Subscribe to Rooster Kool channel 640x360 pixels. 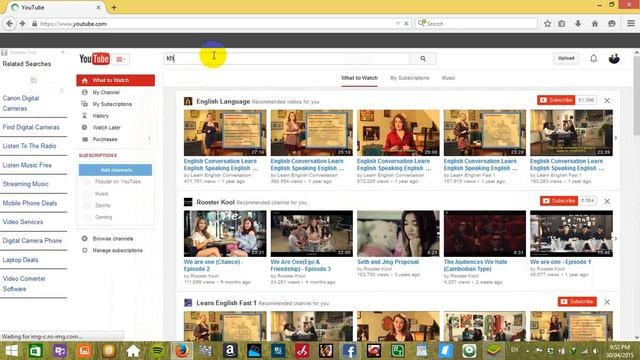(559, 201)
